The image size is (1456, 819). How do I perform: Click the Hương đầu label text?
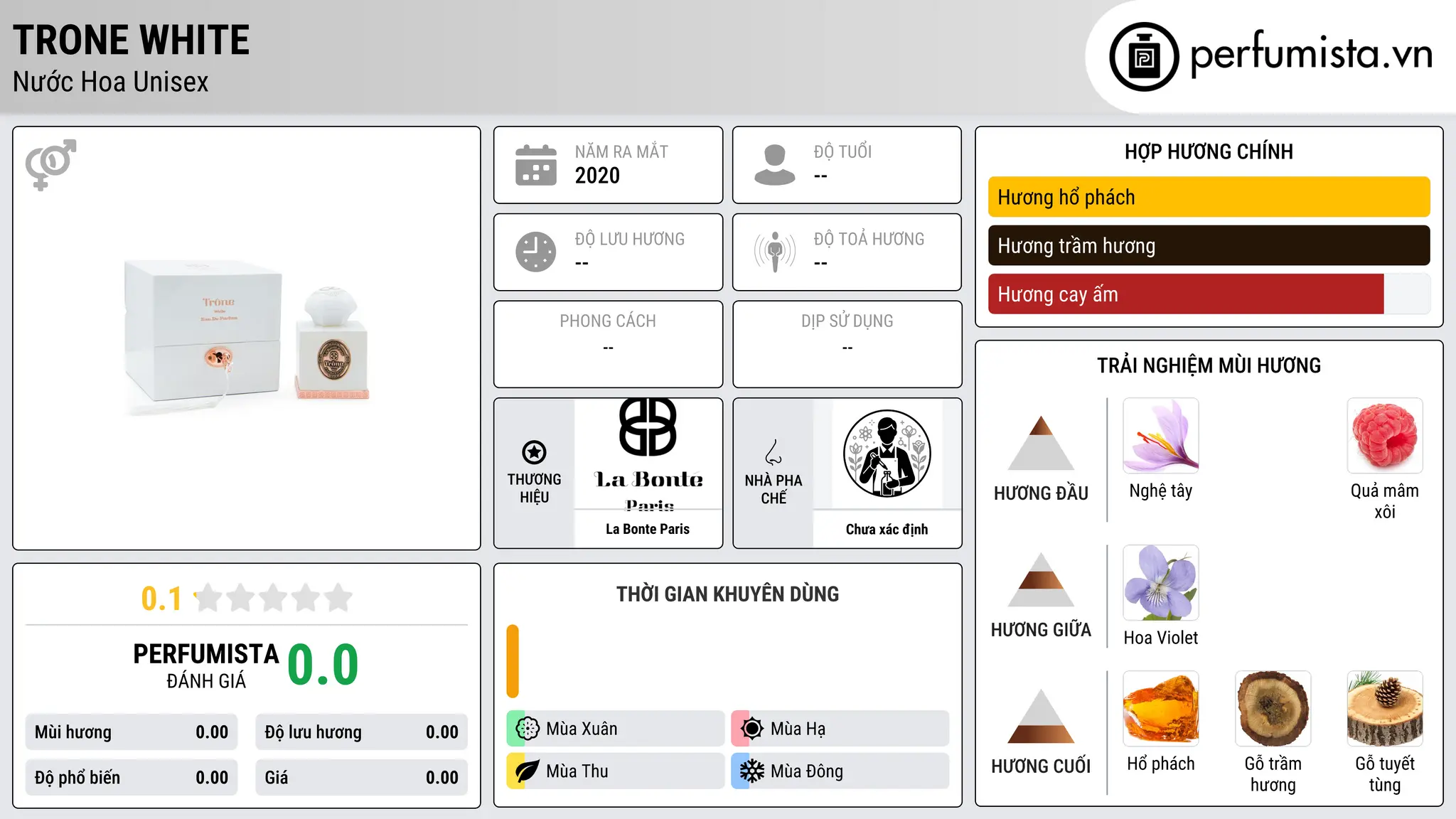(1041, 493)
